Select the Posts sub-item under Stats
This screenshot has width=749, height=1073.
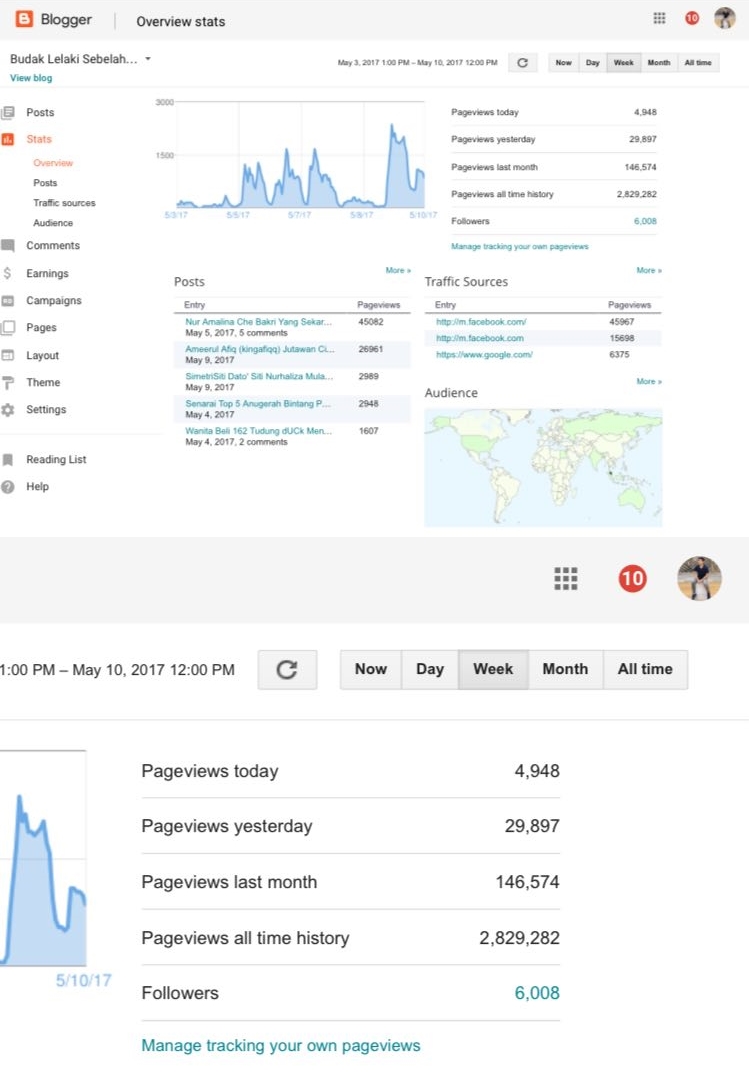pyautogui.click(x=45, y=183)
